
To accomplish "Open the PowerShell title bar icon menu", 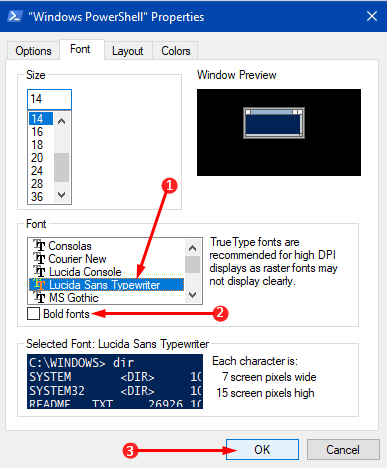I will [x=15, y=16].
